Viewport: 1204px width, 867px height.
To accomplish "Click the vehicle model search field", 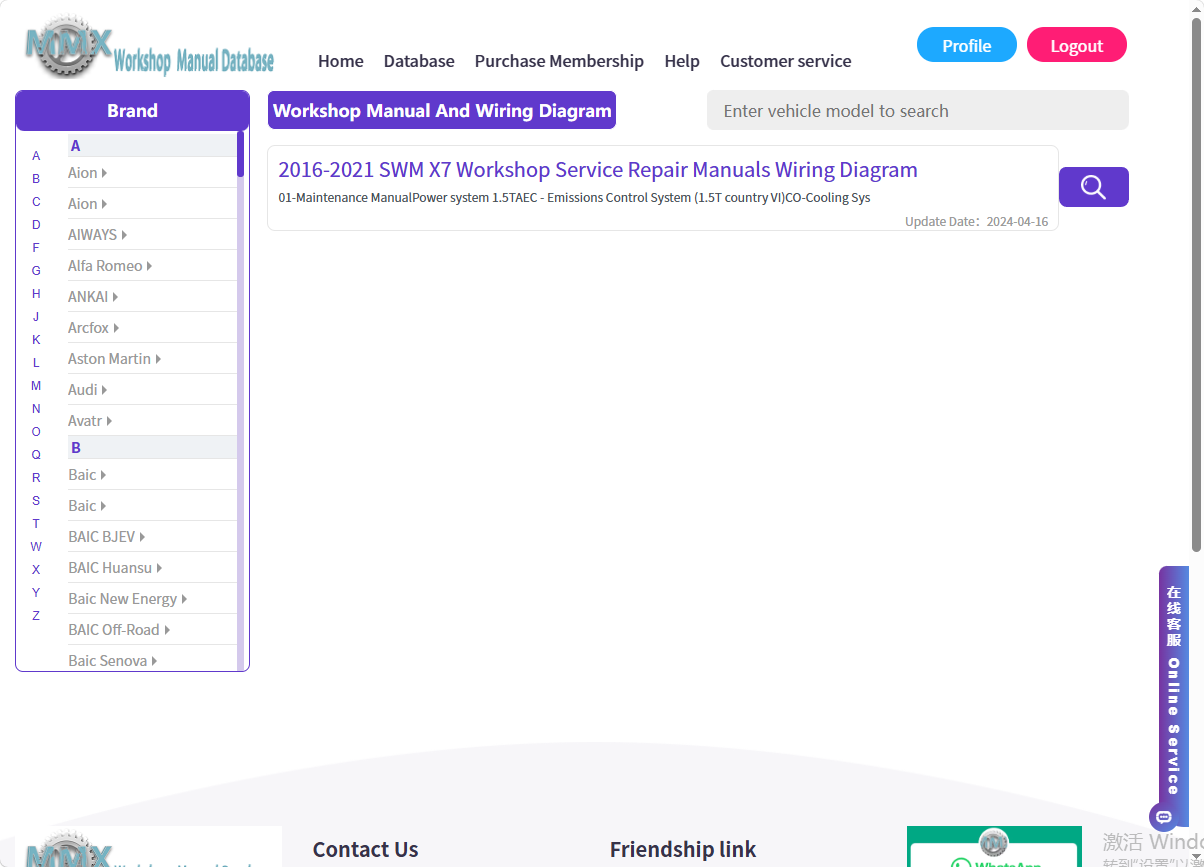I will coord(918,110).
